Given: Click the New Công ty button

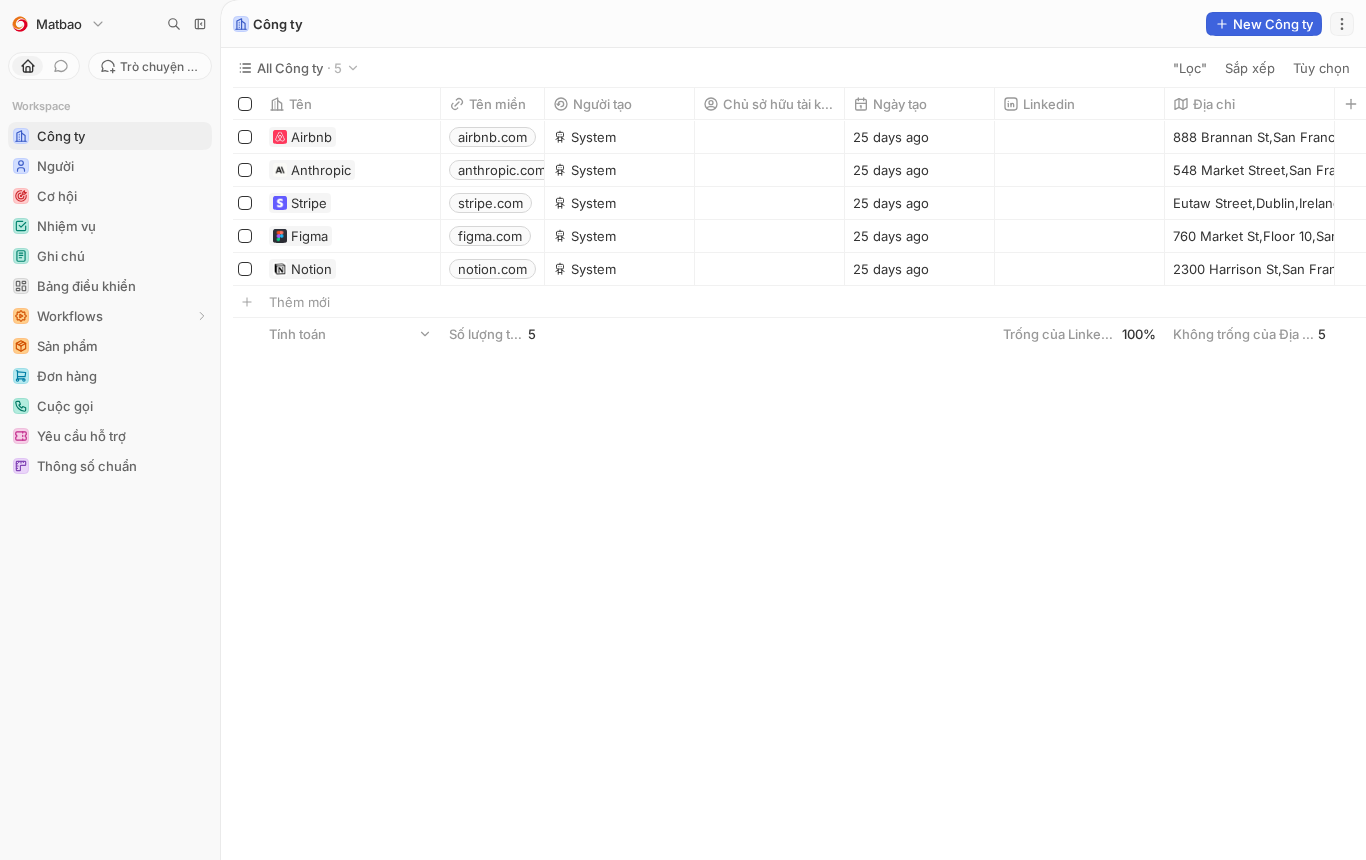Looking at the screenshot, I should pyautogui.click(x=1264, y=24).
